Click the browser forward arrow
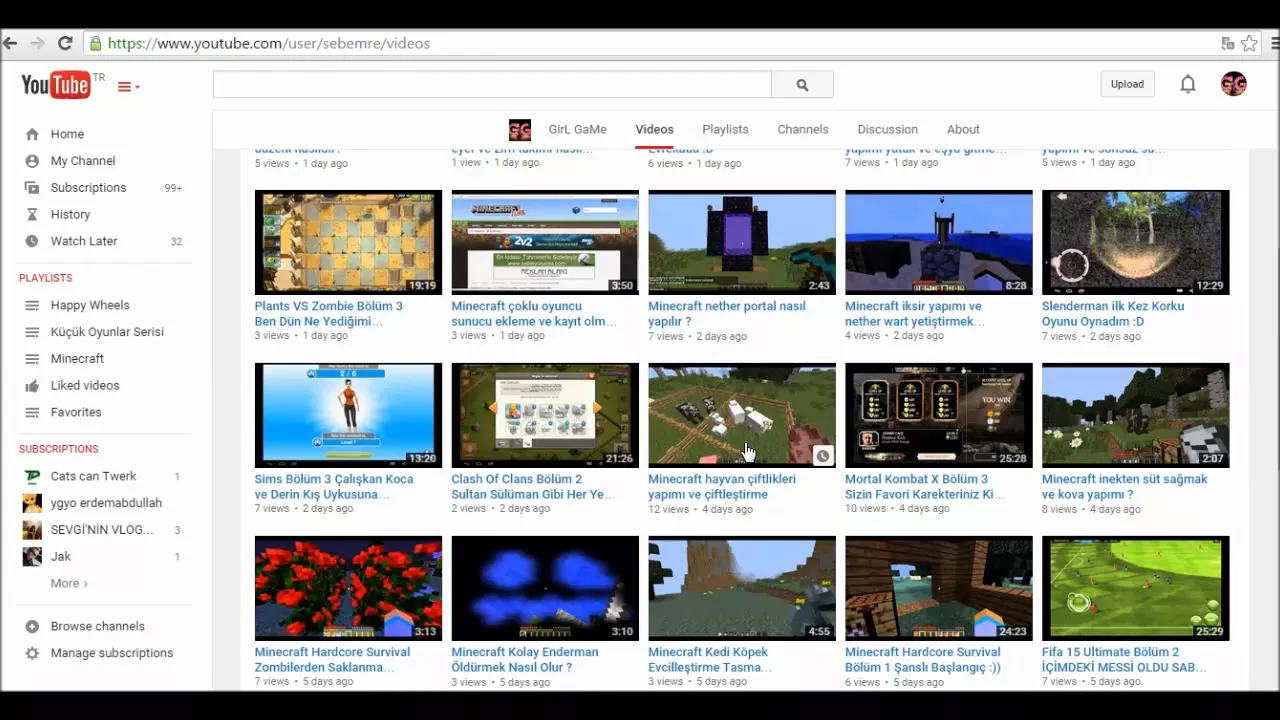1280x720 pixels. pyautogui.click(x=38, y=43)
